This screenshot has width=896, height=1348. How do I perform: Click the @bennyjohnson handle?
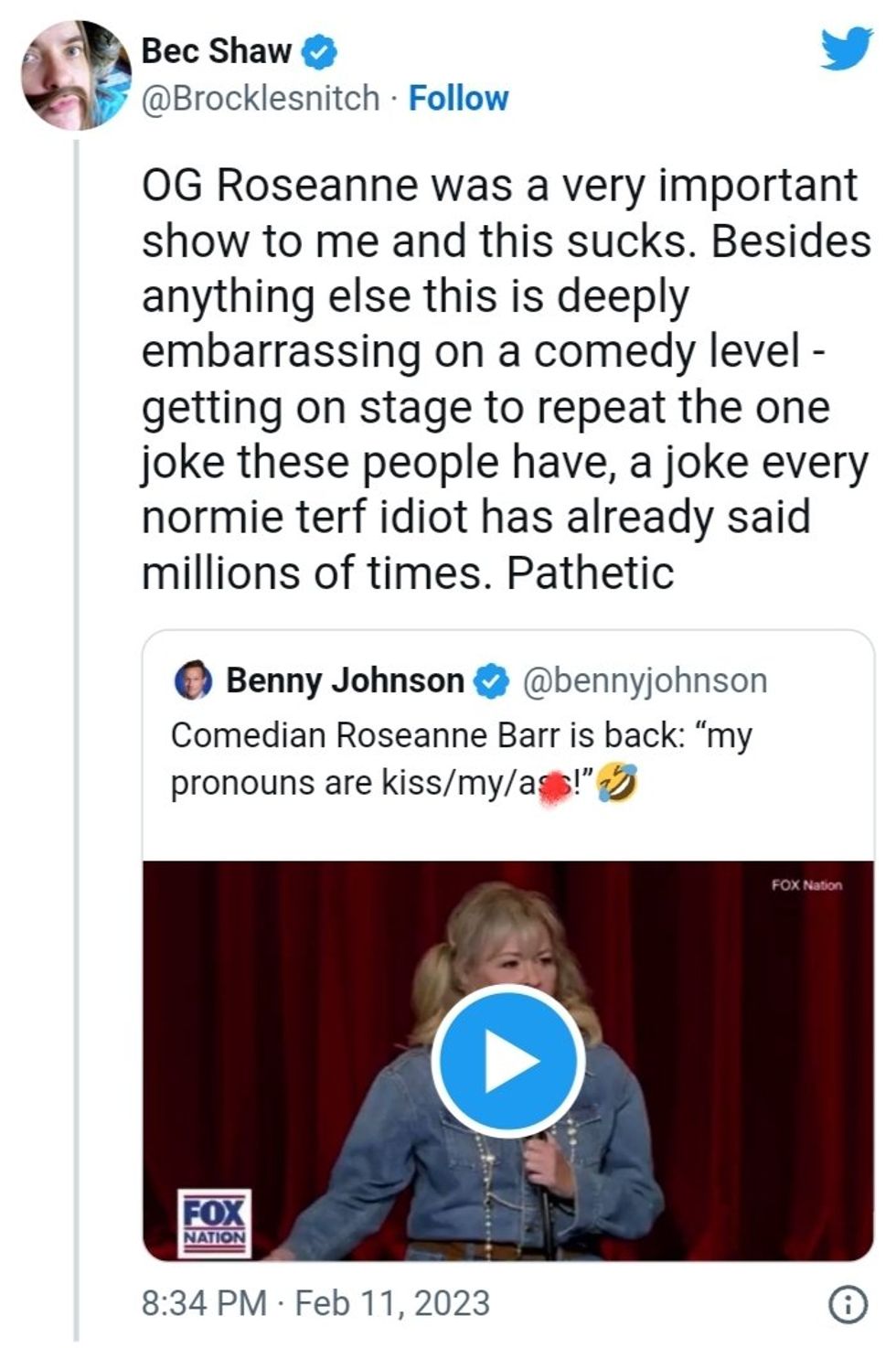click(x=645, y=680)
